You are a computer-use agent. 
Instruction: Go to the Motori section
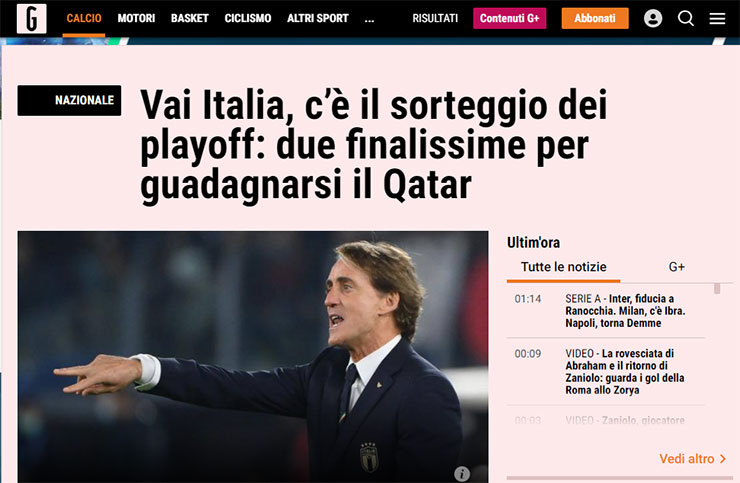(x=136, y=18)
